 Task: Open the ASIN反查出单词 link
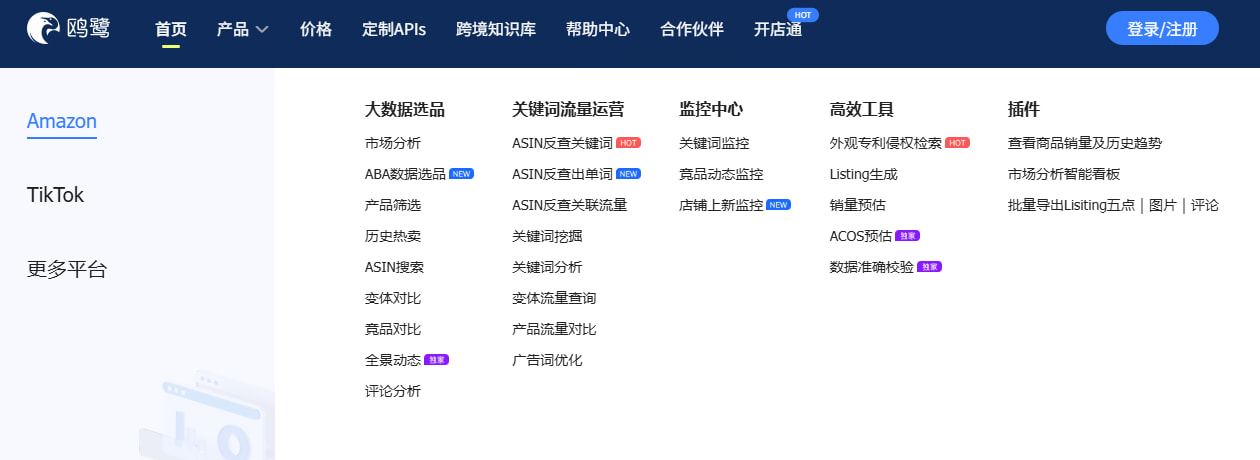pos(562,174)
